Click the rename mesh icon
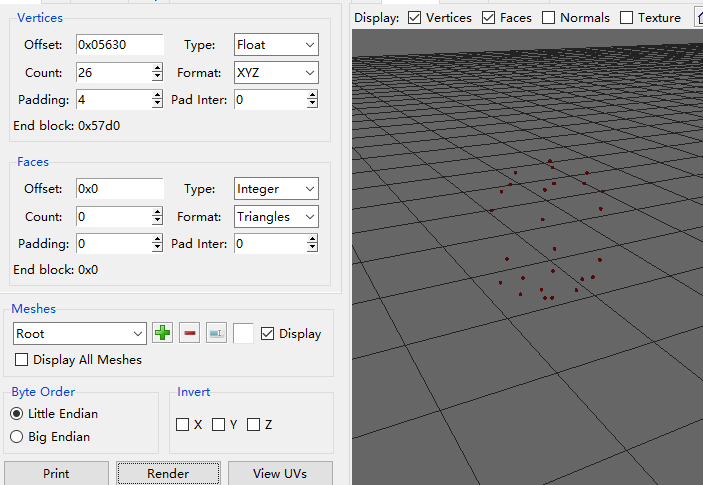 tap(217, 333)
